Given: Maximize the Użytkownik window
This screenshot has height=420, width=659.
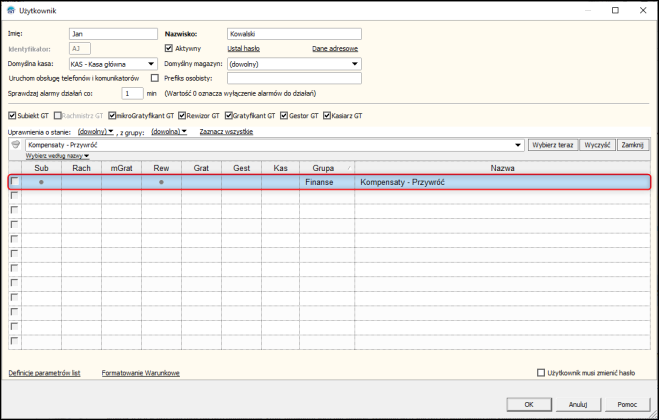Looking at the screenshot, I should tap(615, 11).
